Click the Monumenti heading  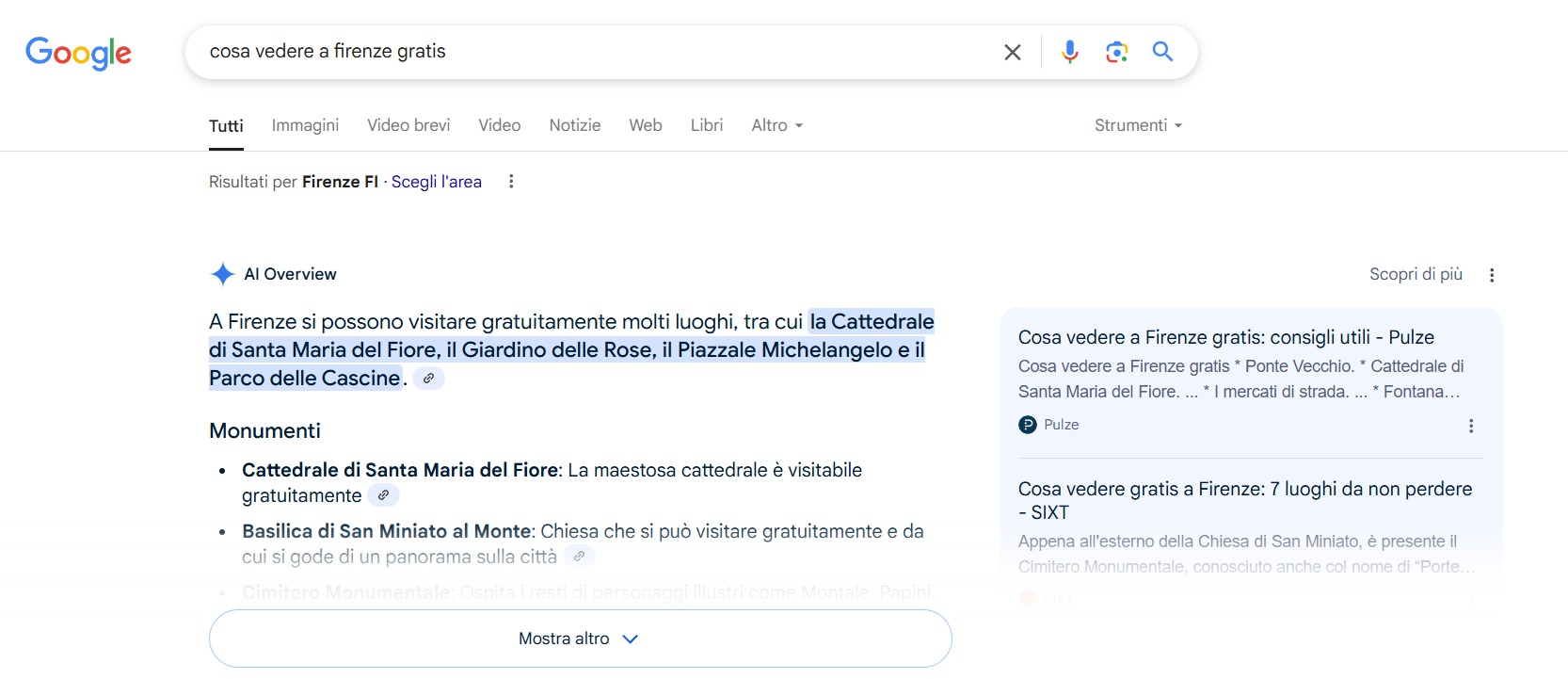tap(264, 430)
